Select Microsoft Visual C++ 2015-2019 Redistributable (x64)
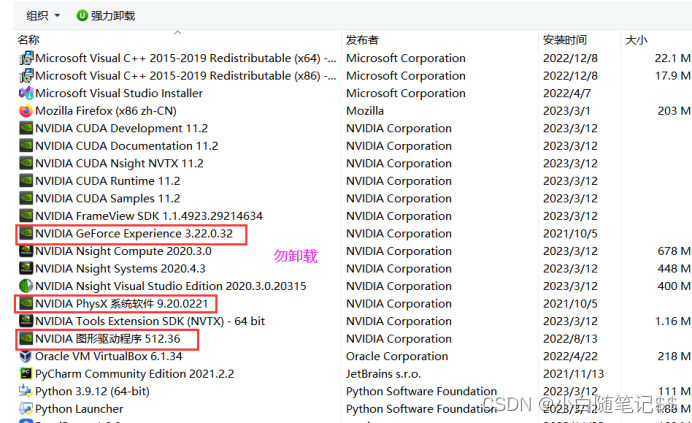 (x=186, y=58)
